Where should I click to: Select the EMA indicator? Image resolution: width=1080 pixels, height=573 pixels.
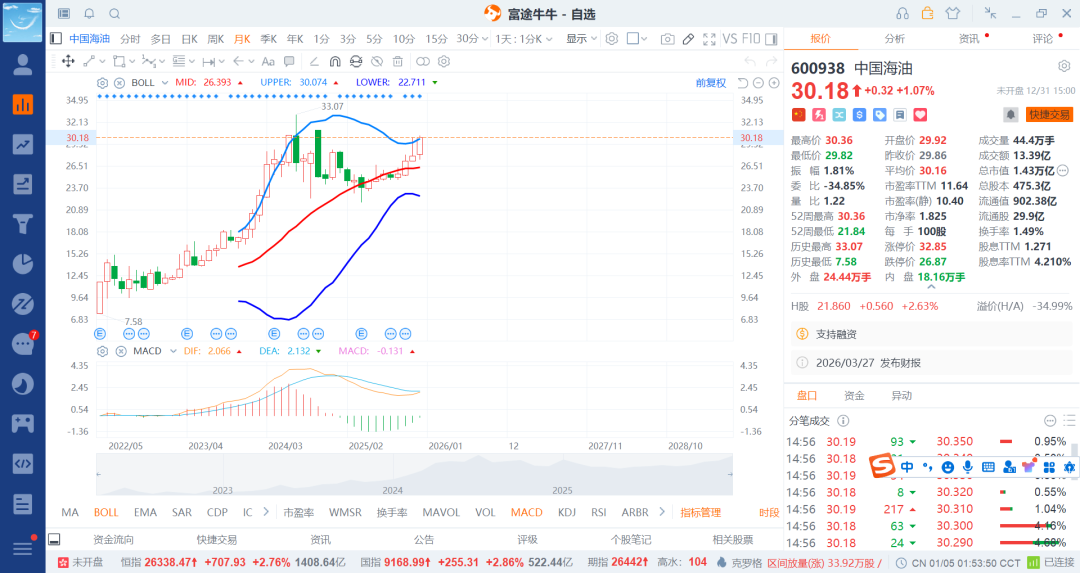(x=145, y=512)
